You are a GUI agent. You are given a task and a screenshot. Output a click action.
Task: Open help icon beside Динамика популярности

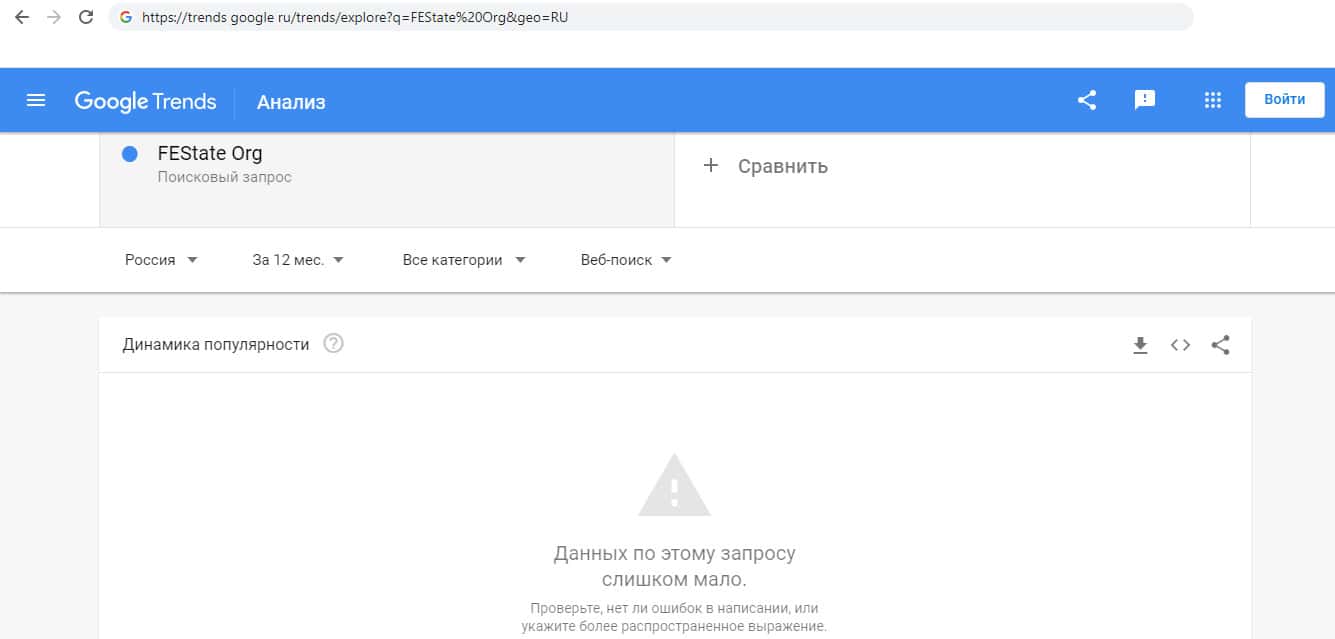point(334,344)
